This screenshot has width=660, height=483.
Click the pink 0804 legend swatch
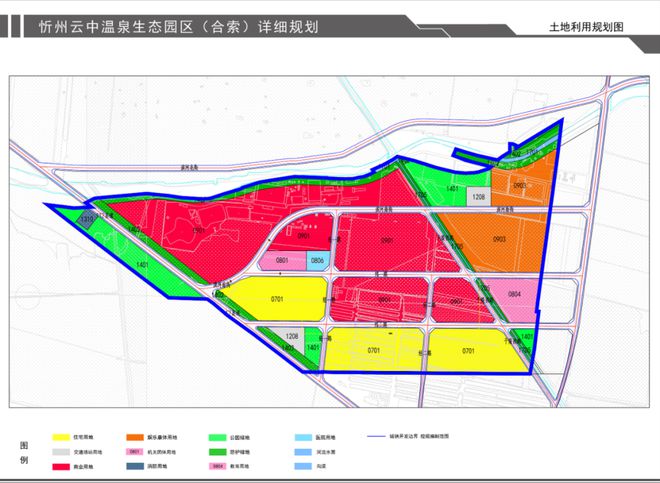click(217, 467)
